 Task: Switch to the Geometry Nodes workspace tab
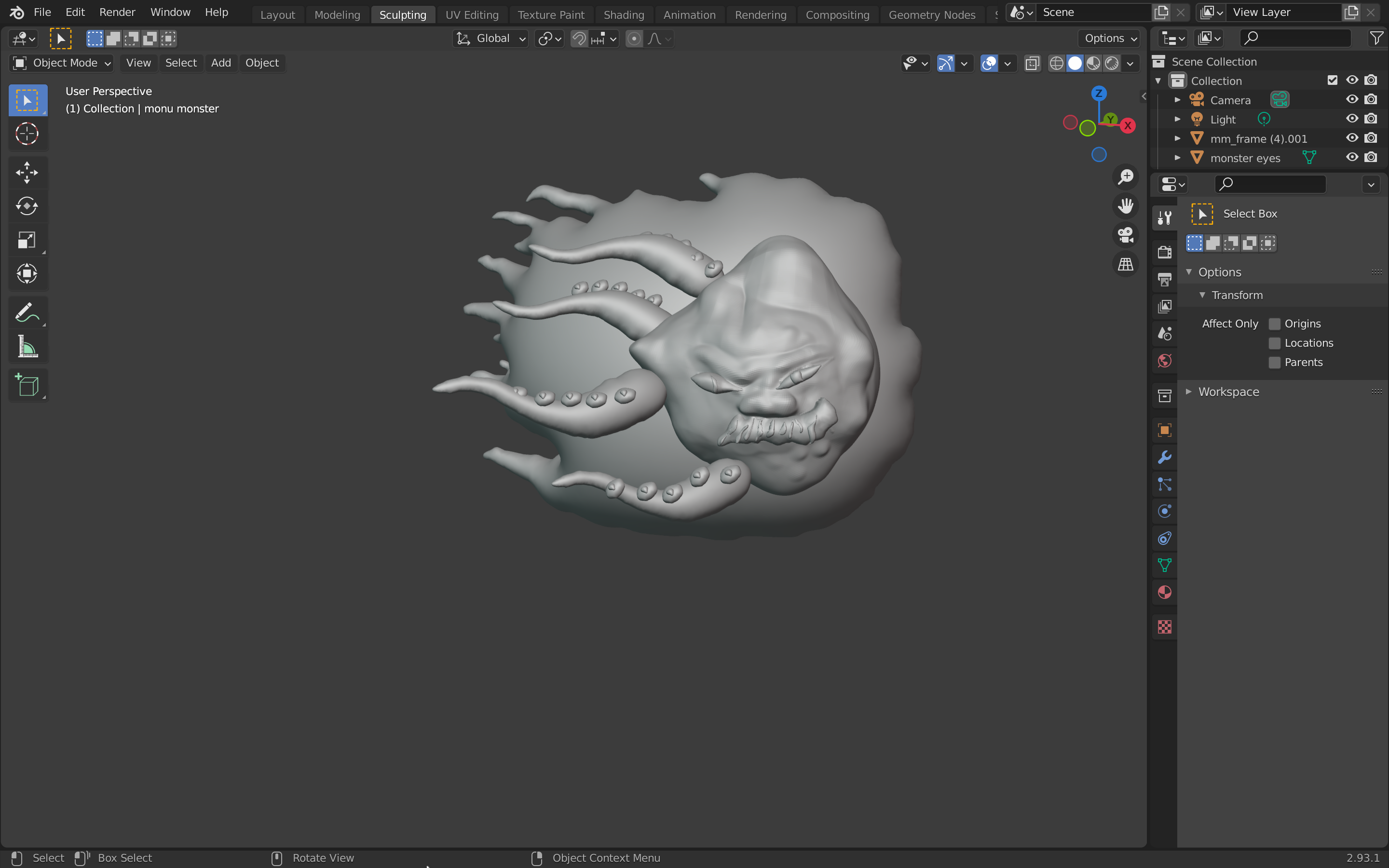coord(932,15)
